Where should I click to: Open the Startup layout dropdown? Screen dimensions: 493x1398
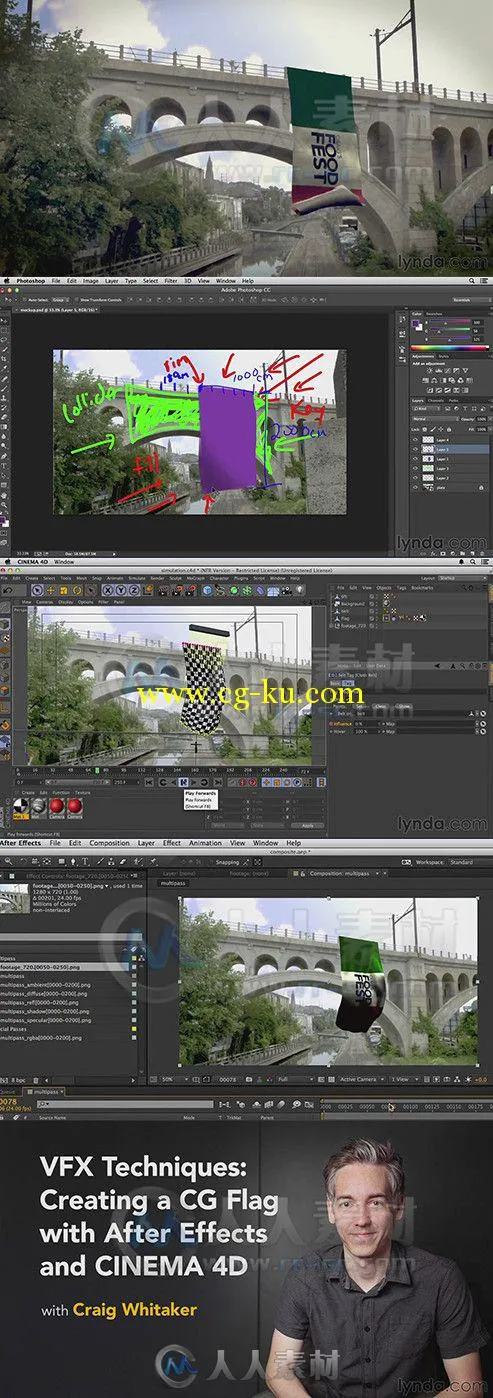(x=460, y=578)
